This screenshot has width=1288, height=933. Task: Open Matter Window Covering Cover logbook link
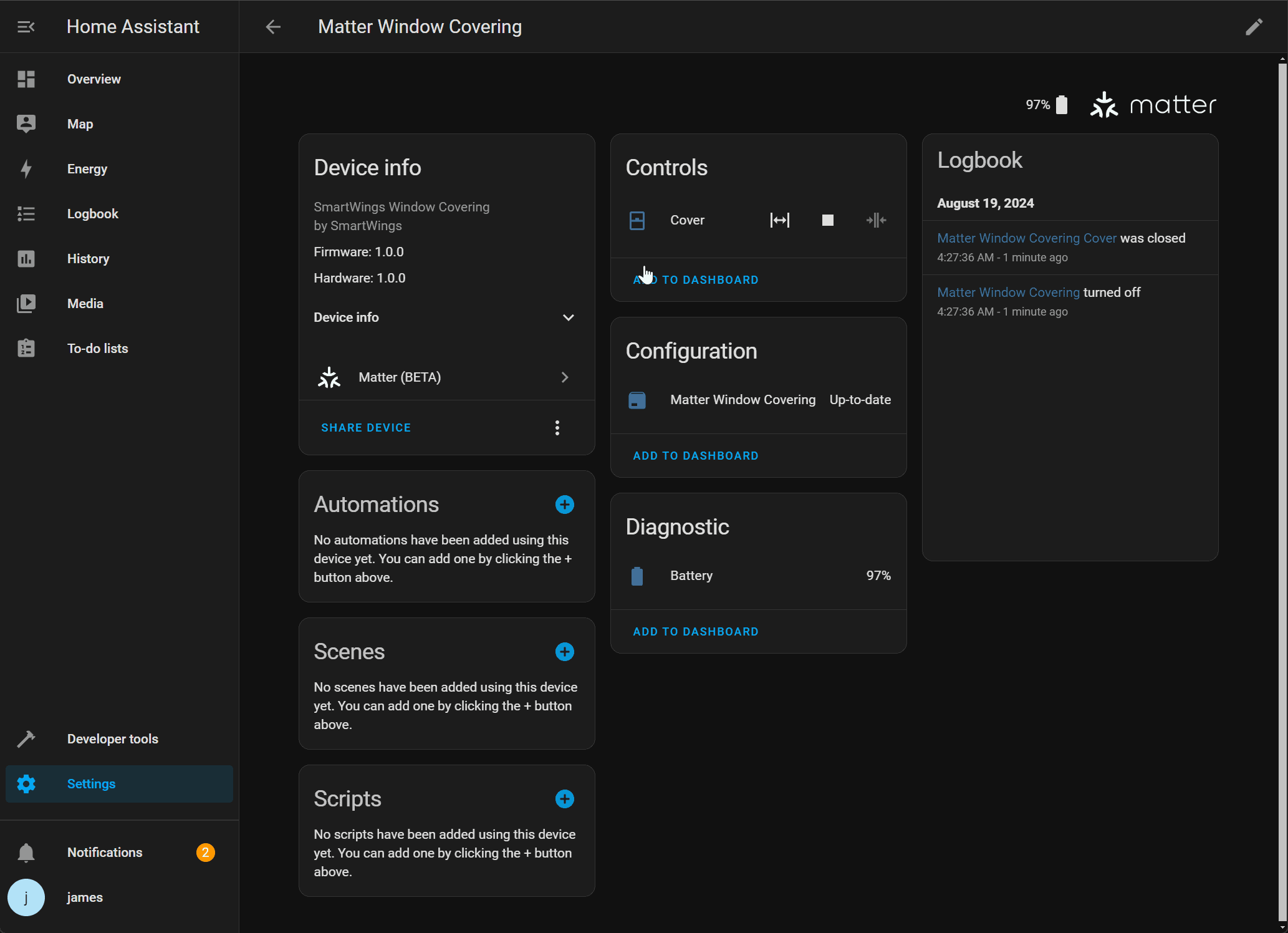coord(1026,238)
